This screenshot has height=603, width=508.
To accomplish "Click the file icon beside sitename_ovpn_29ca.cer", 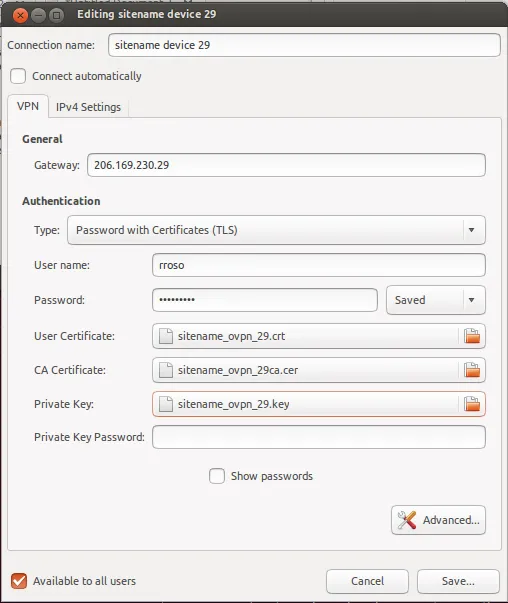I will point(166,370).
